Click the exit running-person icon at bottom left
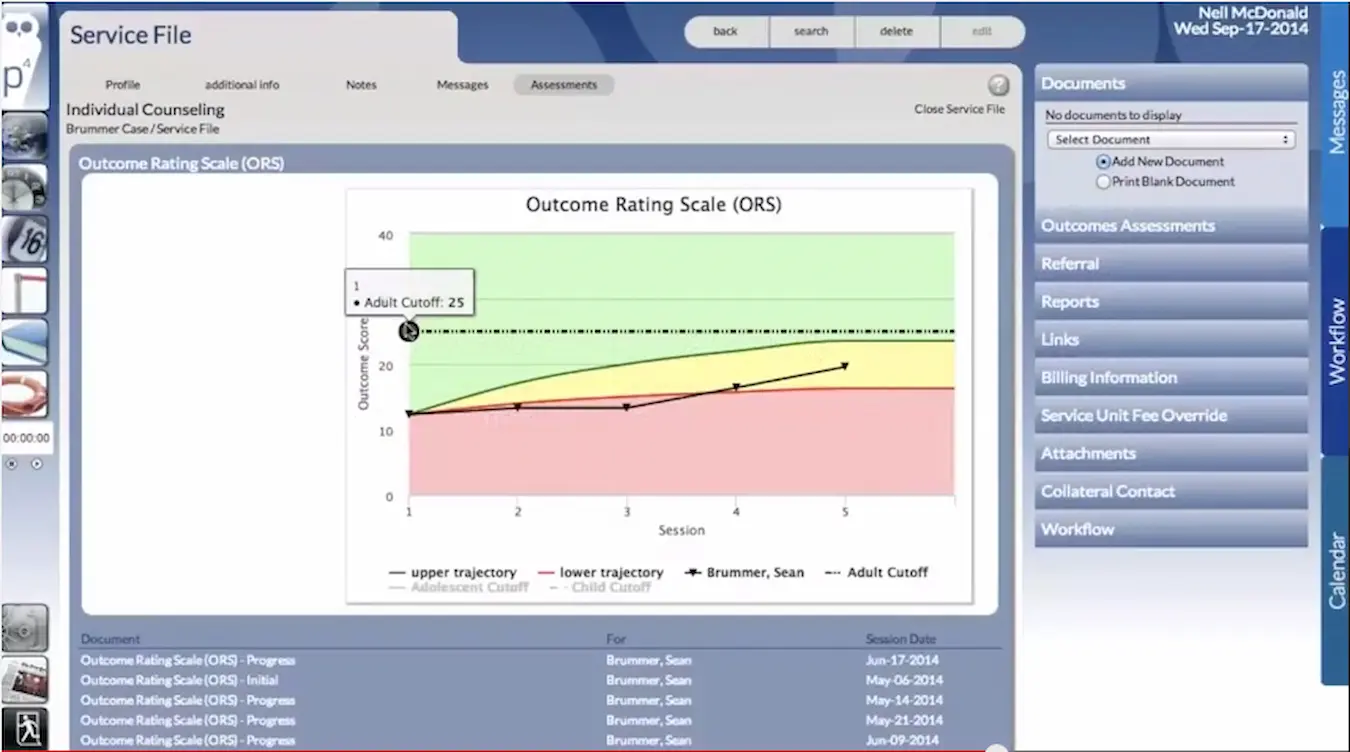The width and height of the screenshot is (1350, 752). pos(25,729)
